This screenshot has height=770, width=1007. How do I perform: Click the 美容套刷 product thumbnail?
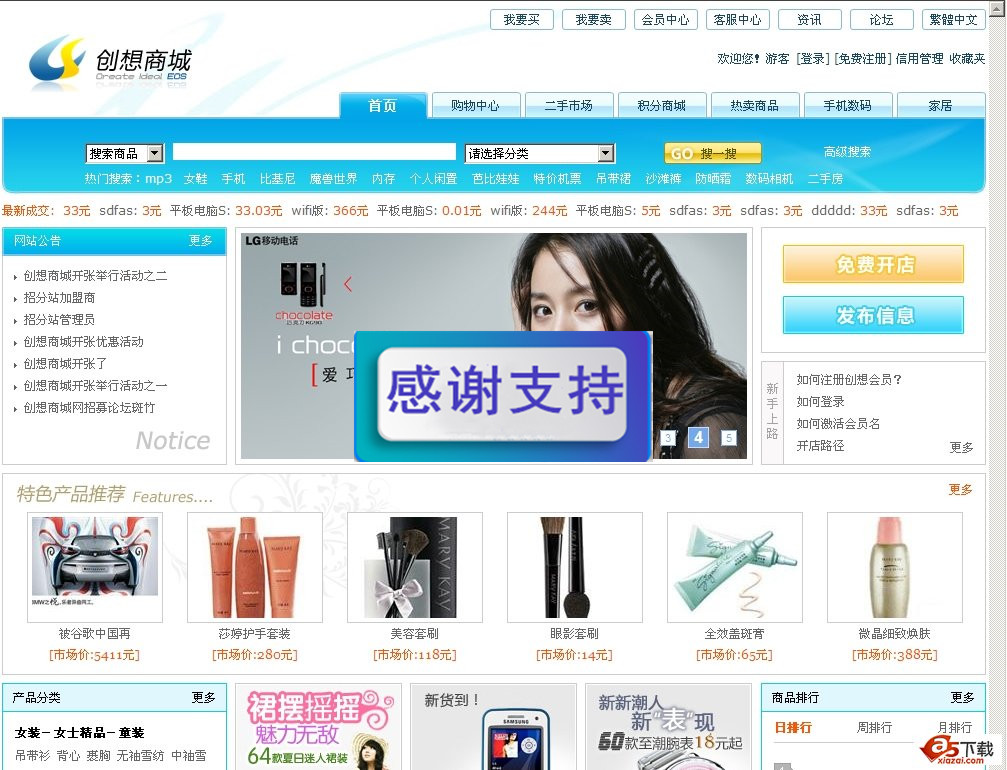pos(415,567)
